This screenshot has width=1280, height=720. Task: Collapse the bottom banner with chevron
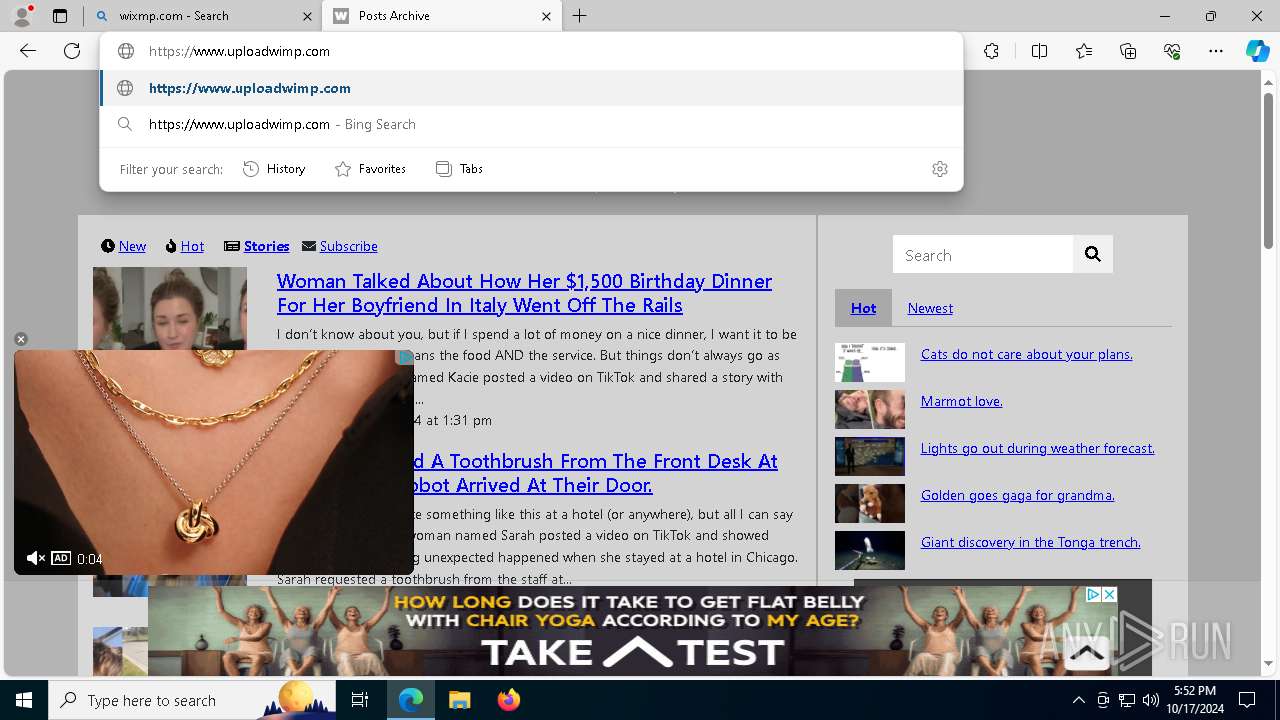pyautogui.click(x=1086, y=654)
